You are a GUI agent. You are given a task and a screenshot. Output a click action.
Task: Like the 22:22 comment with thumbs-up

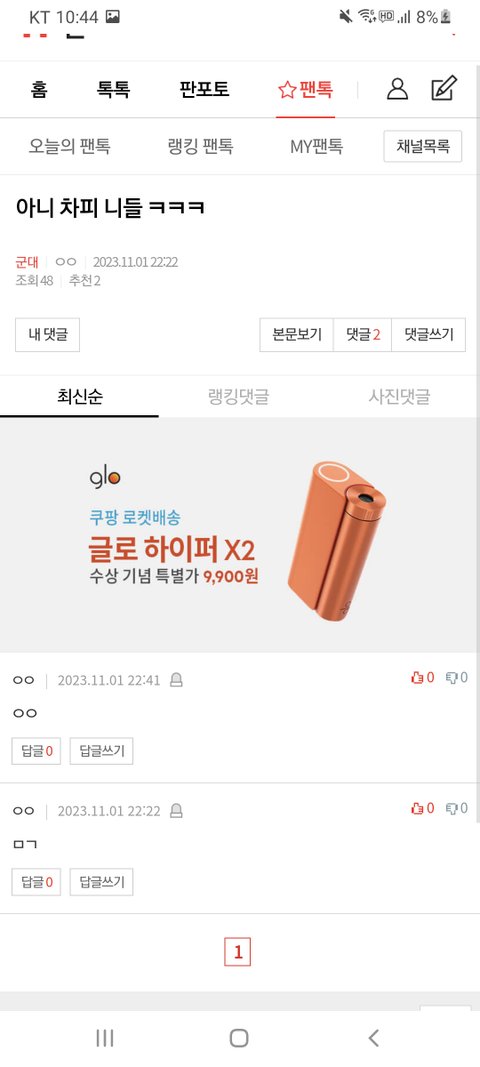pyautogui.click(x=422, y=808)
